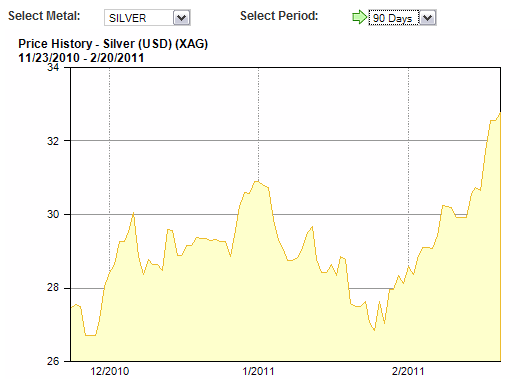Click the 1/2011 x-axis label
The width and height of the screenshot is (520, 387).
pos(258,371)
